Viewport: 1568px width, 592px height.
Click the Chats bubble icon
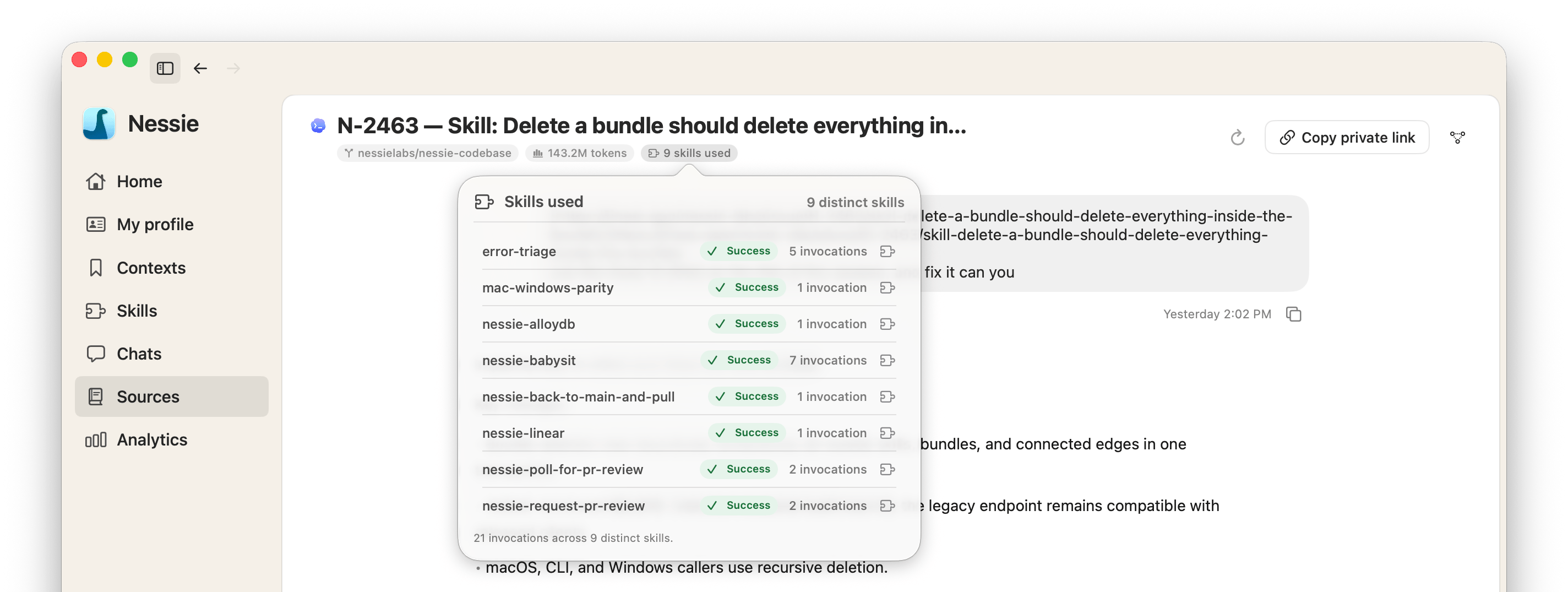click(x=96, y=353)
